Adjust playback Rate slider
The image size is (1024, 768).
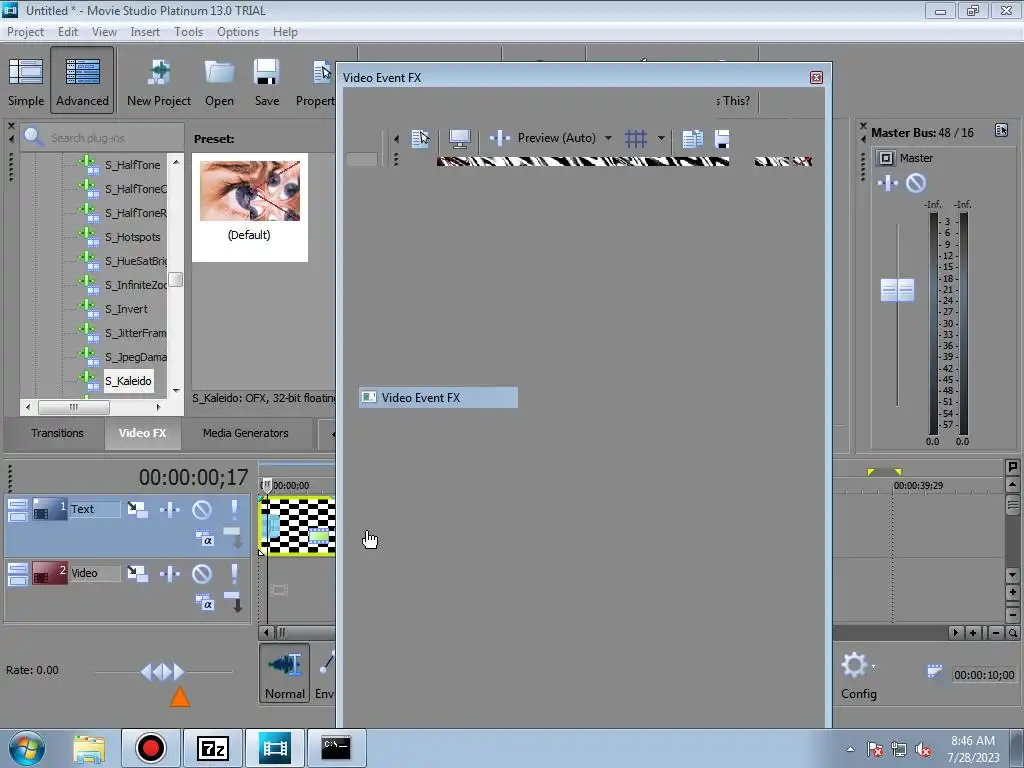tap(163, 671)
